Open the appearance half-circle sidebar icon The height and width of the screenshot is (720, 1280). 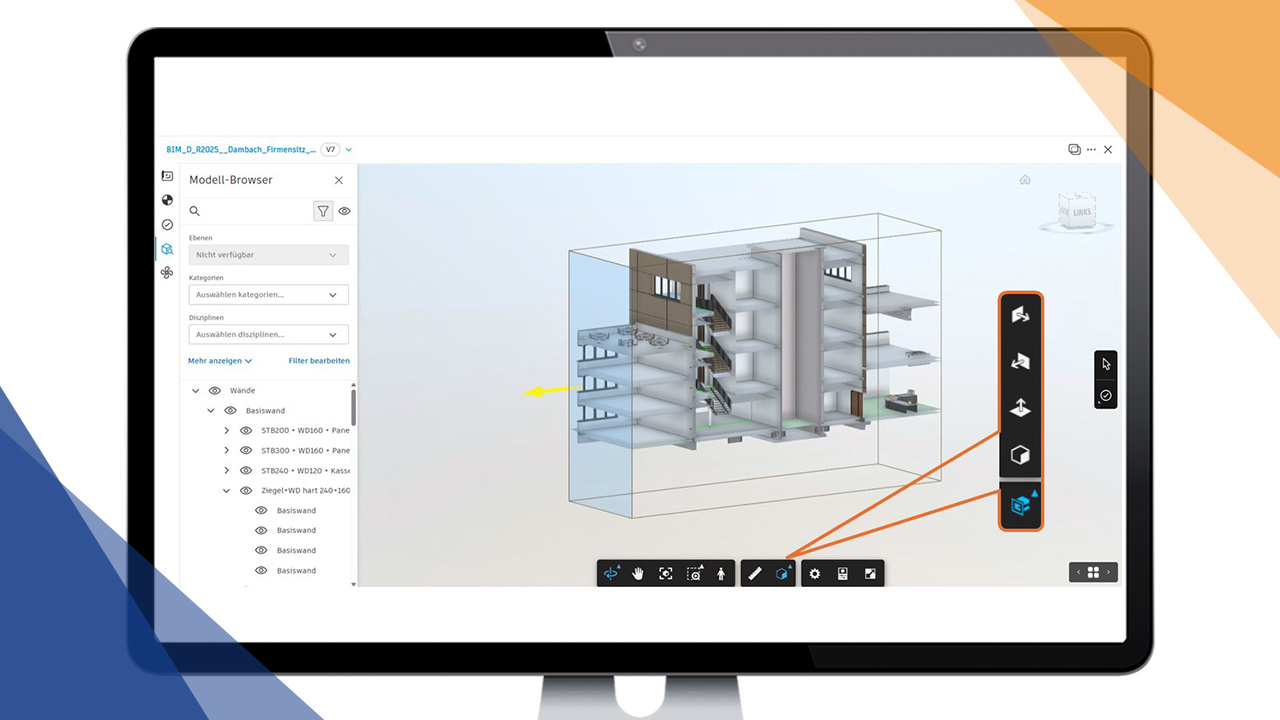pyautogui.click(x=167, y=200)
